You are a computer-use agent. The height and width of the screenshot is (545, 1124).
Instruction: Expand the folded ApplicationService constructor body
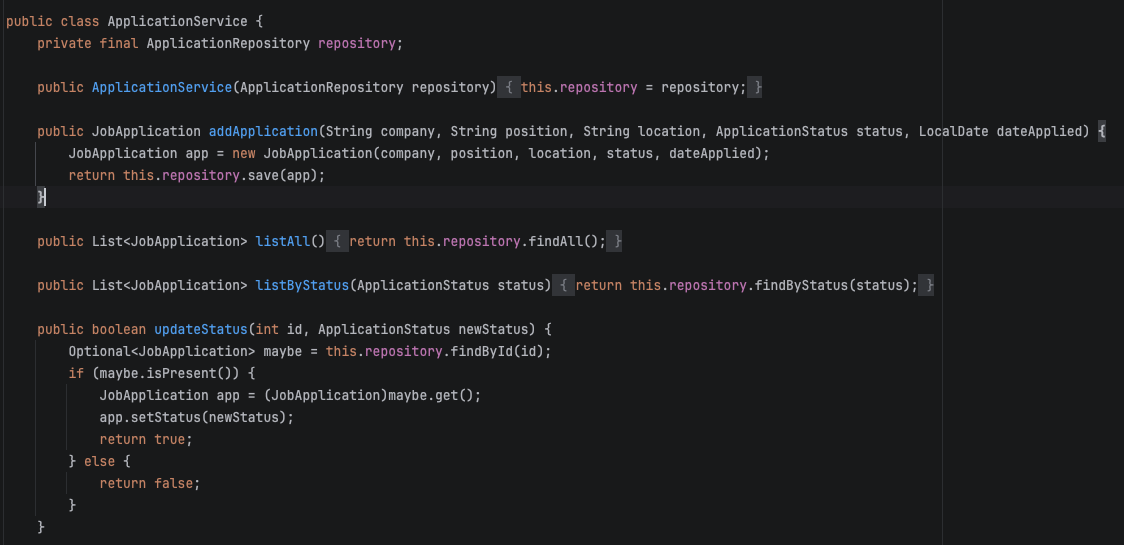[509, 88]
